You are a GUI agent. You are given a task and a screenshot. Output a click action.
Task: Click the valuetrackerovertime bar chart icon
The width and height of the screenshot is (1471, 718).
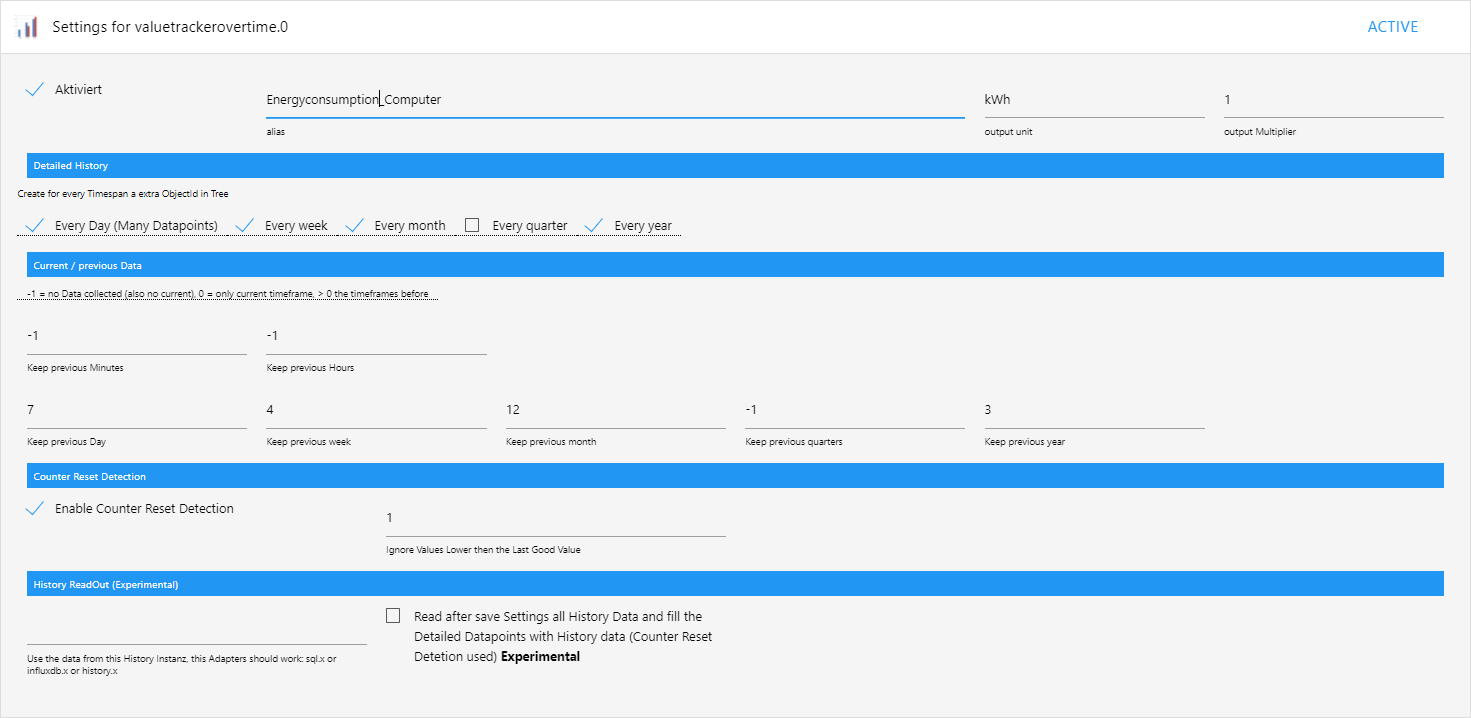(x=27, y=27)
